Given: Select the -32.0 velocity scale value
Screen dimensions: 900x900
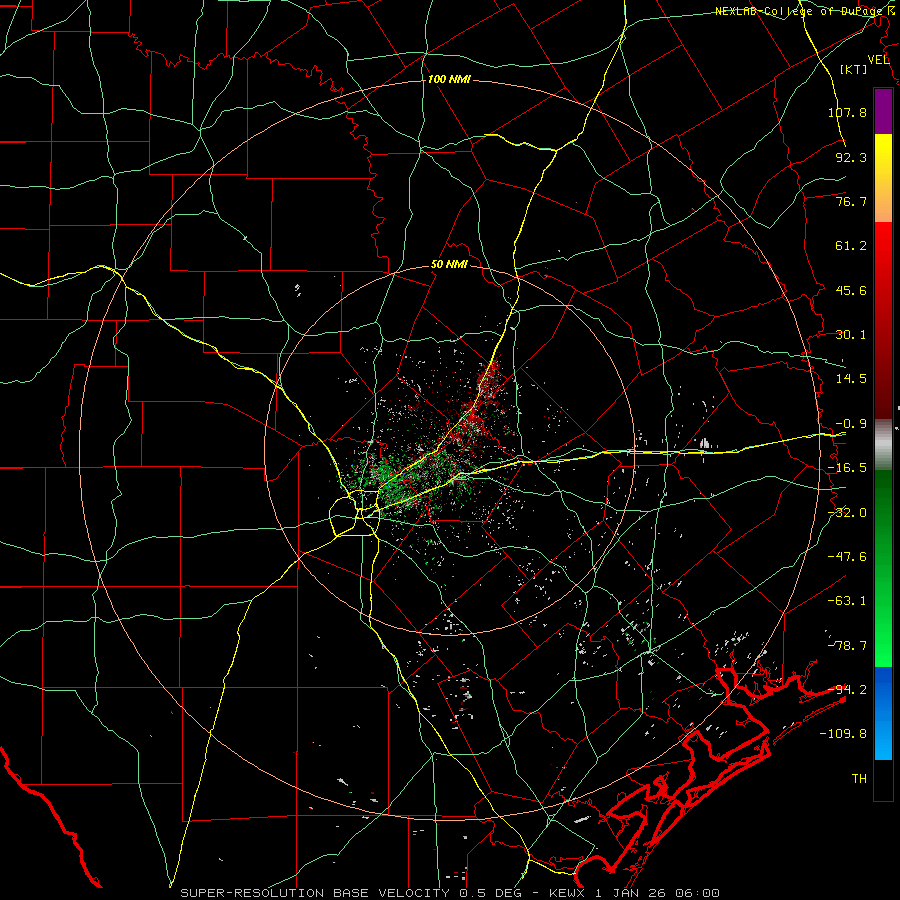Looking at the screenshot, I should click(x=847, y=513).
